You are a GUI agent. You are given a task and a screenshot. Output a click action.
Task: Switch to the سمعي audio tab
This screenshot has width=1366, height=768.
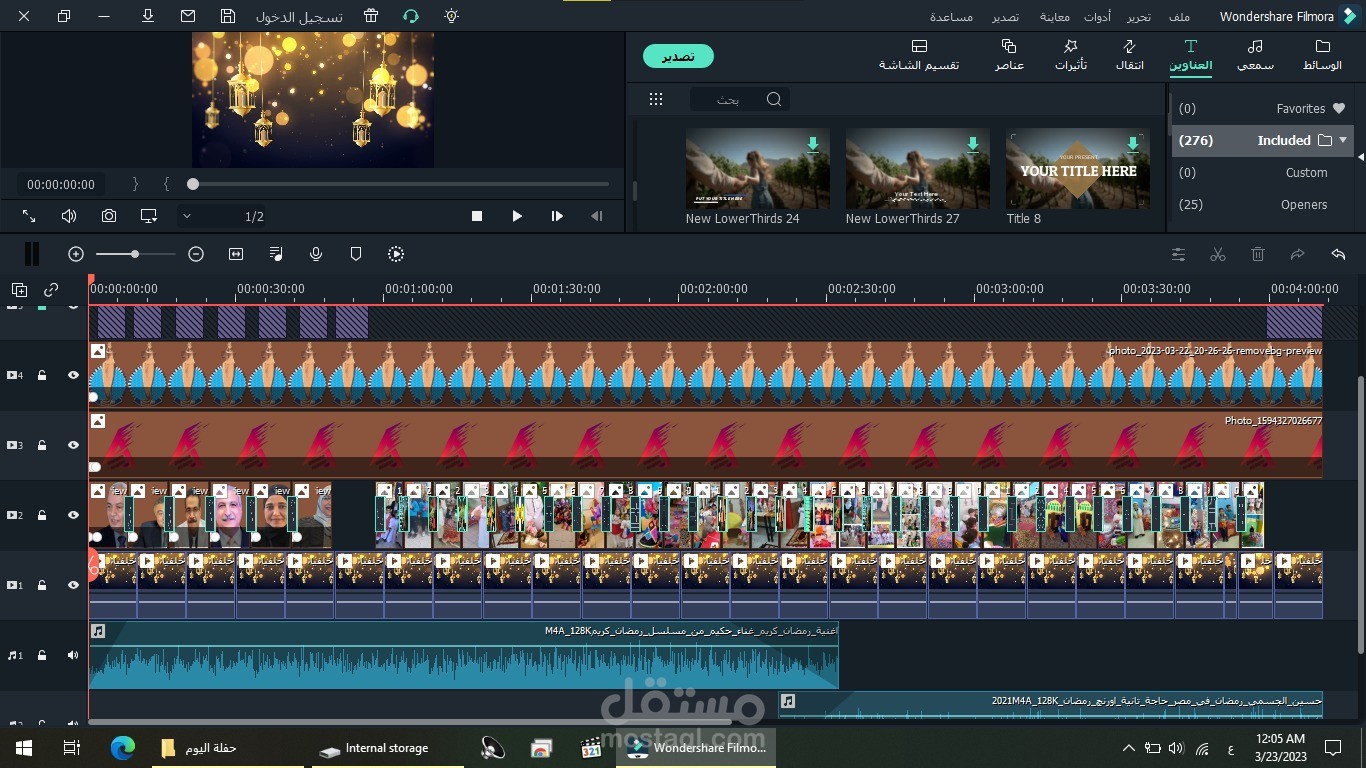point(1255,55)
